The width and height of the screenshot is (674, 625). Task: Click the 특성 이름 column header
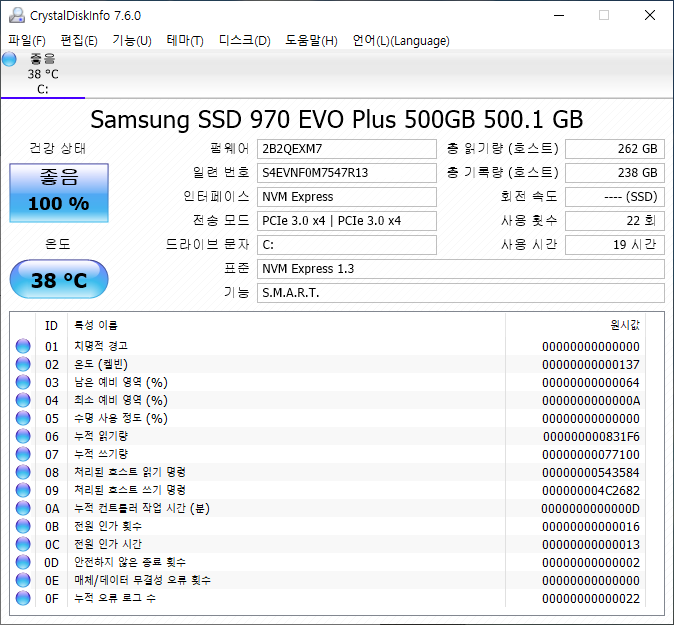96,325
